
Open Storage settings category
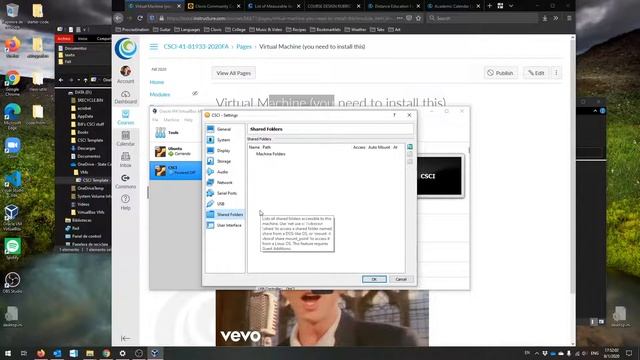click(x=224, y=161)
